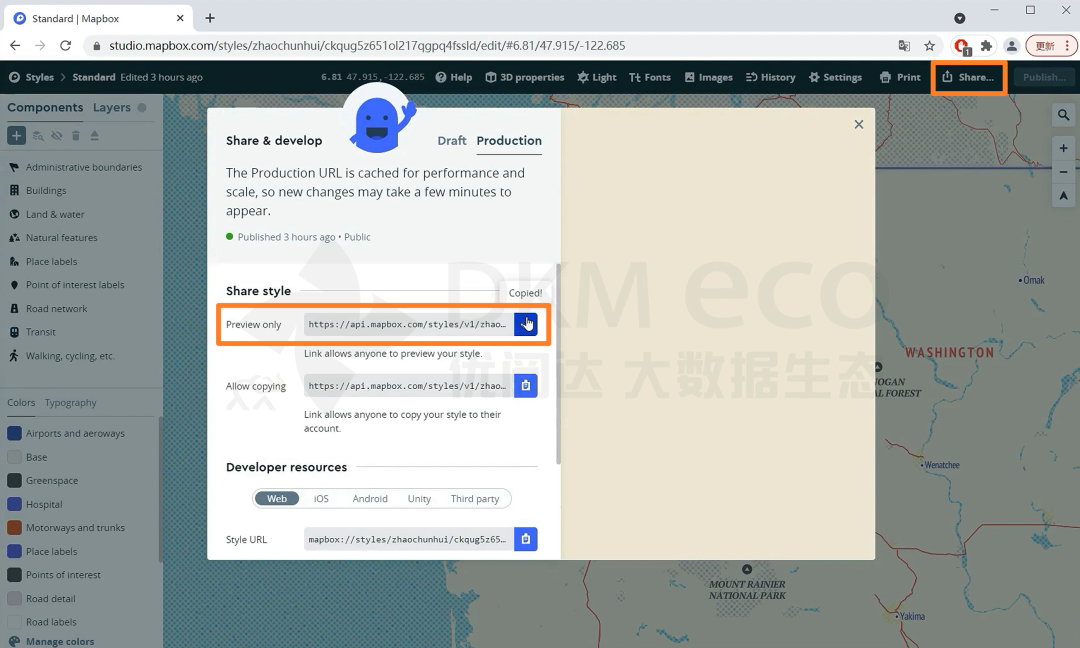Image resolution: width=1080 pixels, height=648 pixels.
Task: Click the Airports and aeroways color swatch
Action: (14, 433)
